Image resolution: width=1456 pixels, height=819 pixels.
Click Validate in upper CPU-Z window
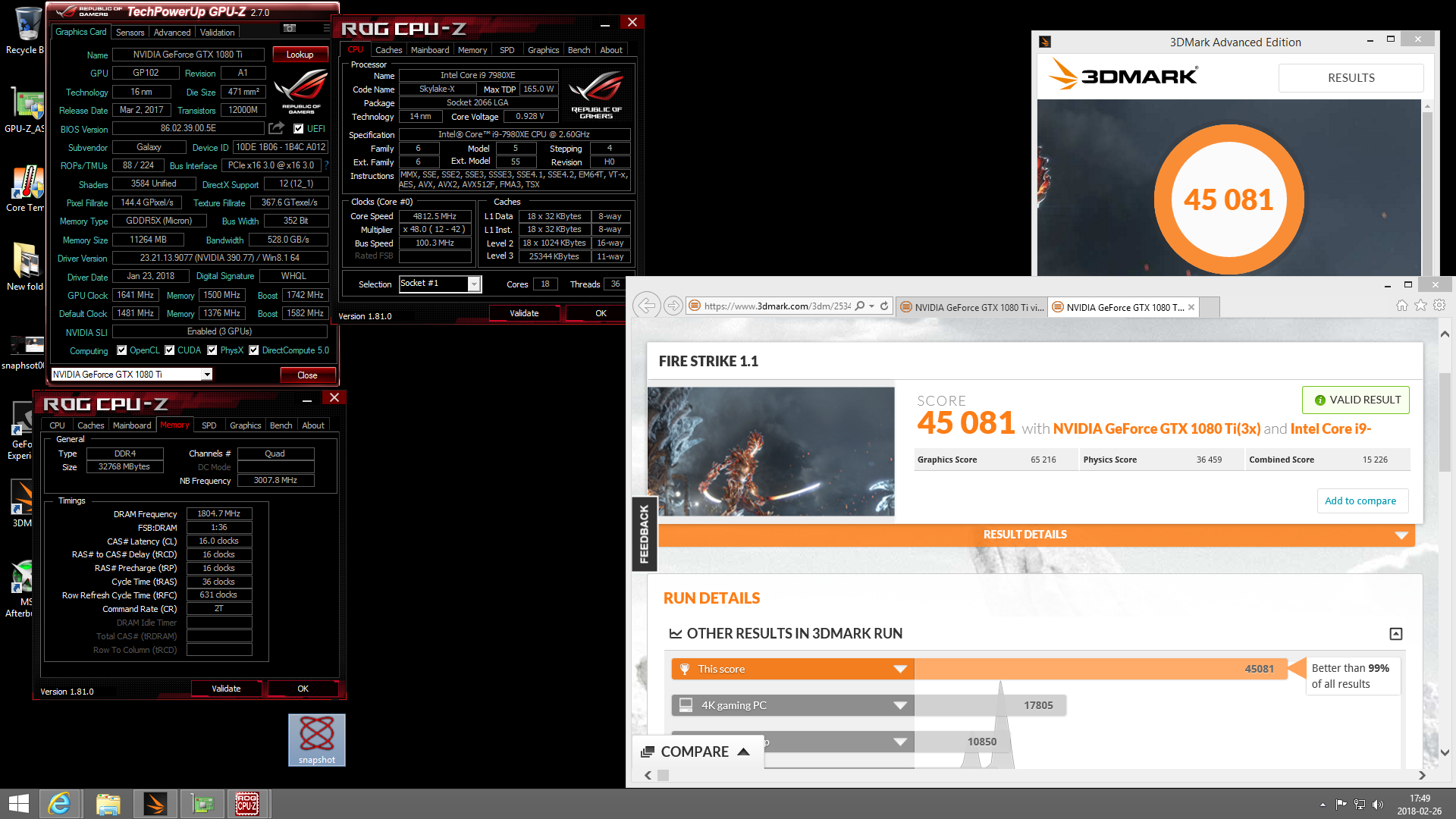point(524,313)
